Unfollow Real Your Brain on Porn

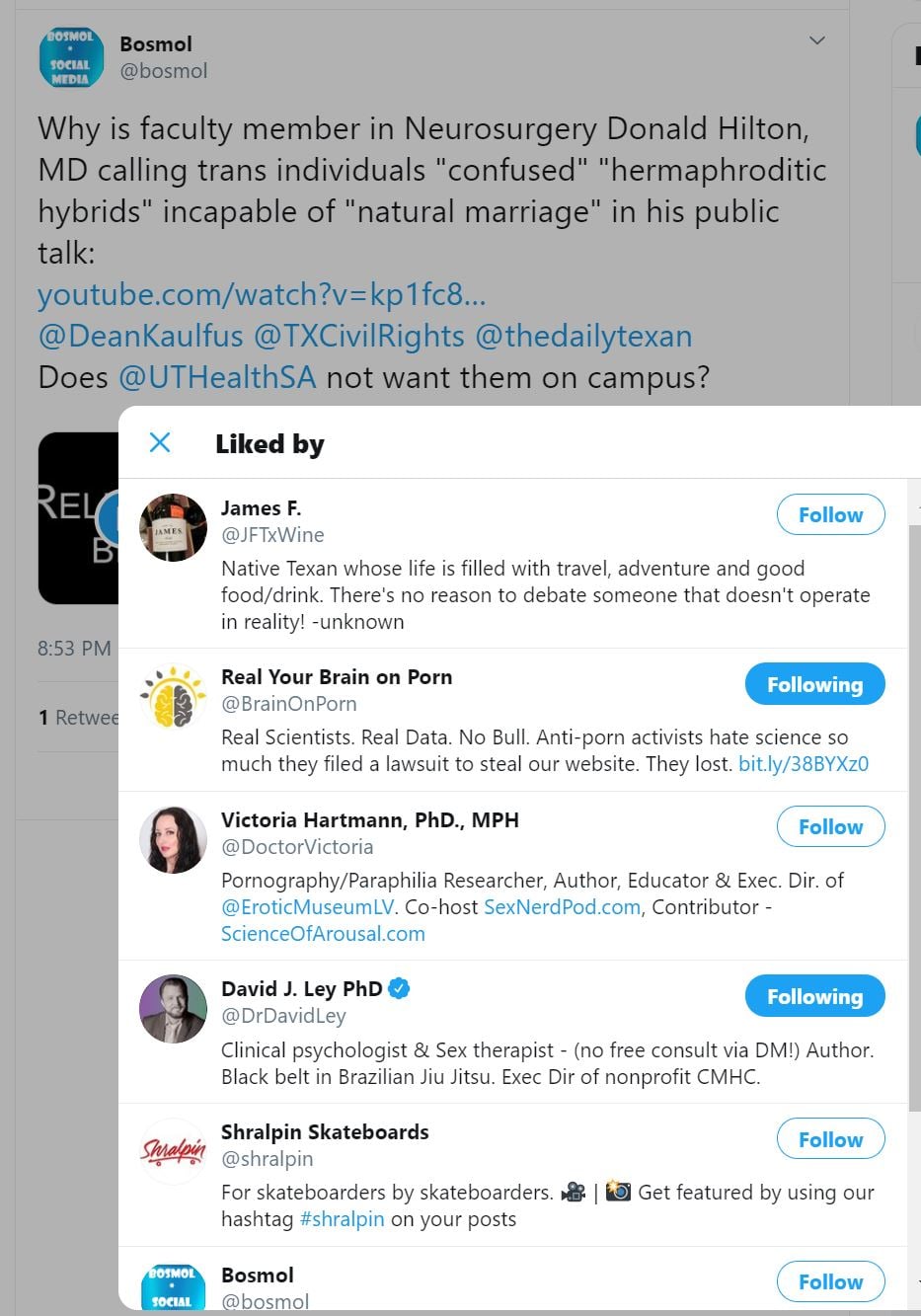814,684
